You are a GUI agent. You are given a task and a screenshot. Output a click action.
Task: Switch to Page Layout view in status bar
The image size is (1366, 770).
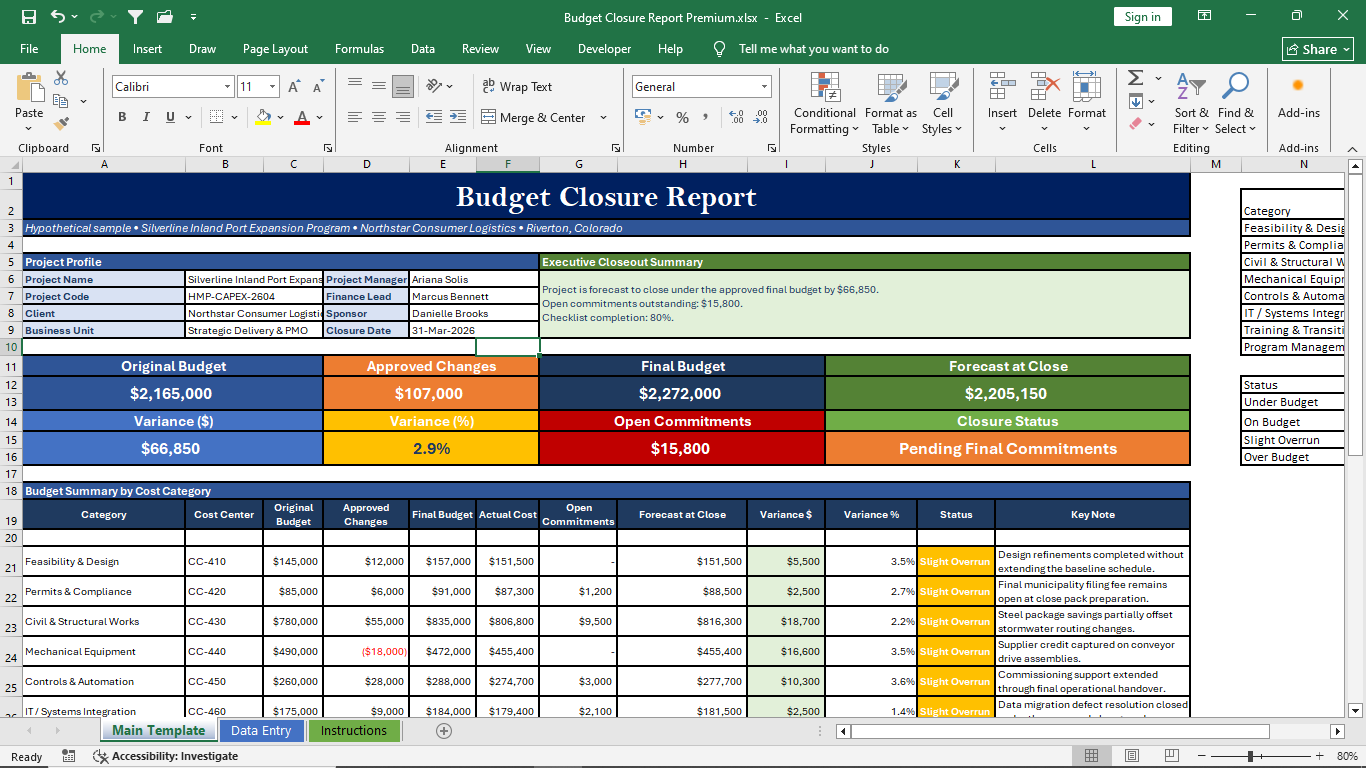point(1132,756)
